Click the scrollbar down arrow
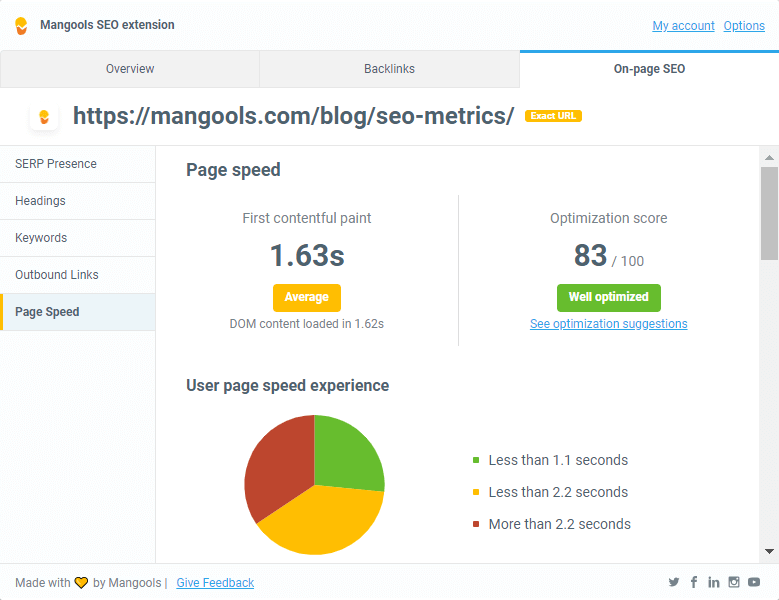 769,551
